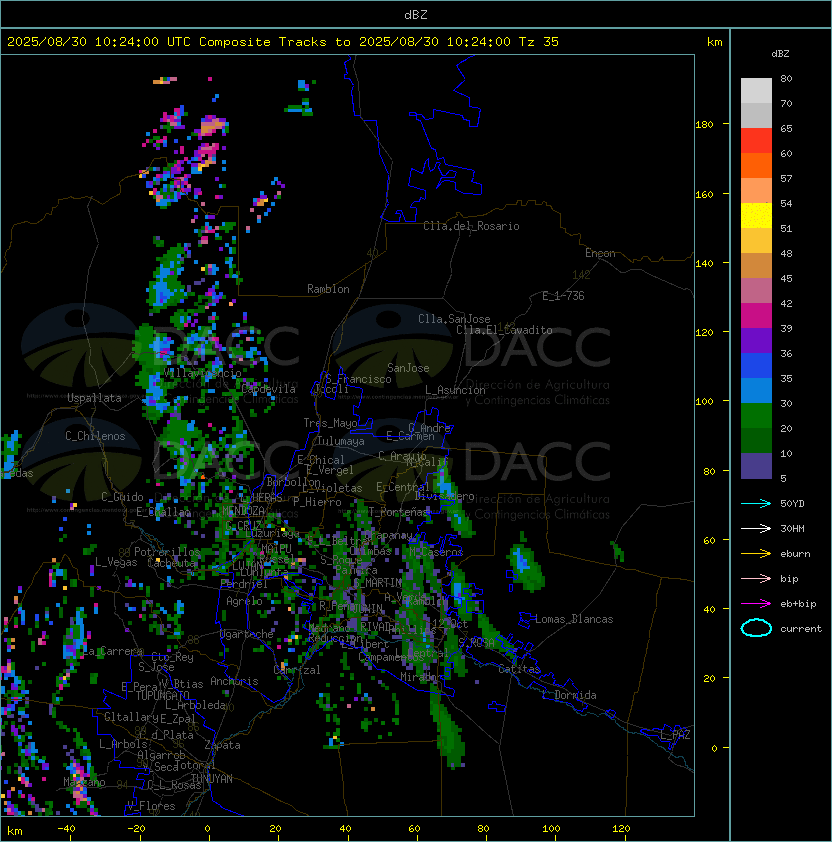Click the '50YD' legend label

pyautogui.click(x=792, y=503)
